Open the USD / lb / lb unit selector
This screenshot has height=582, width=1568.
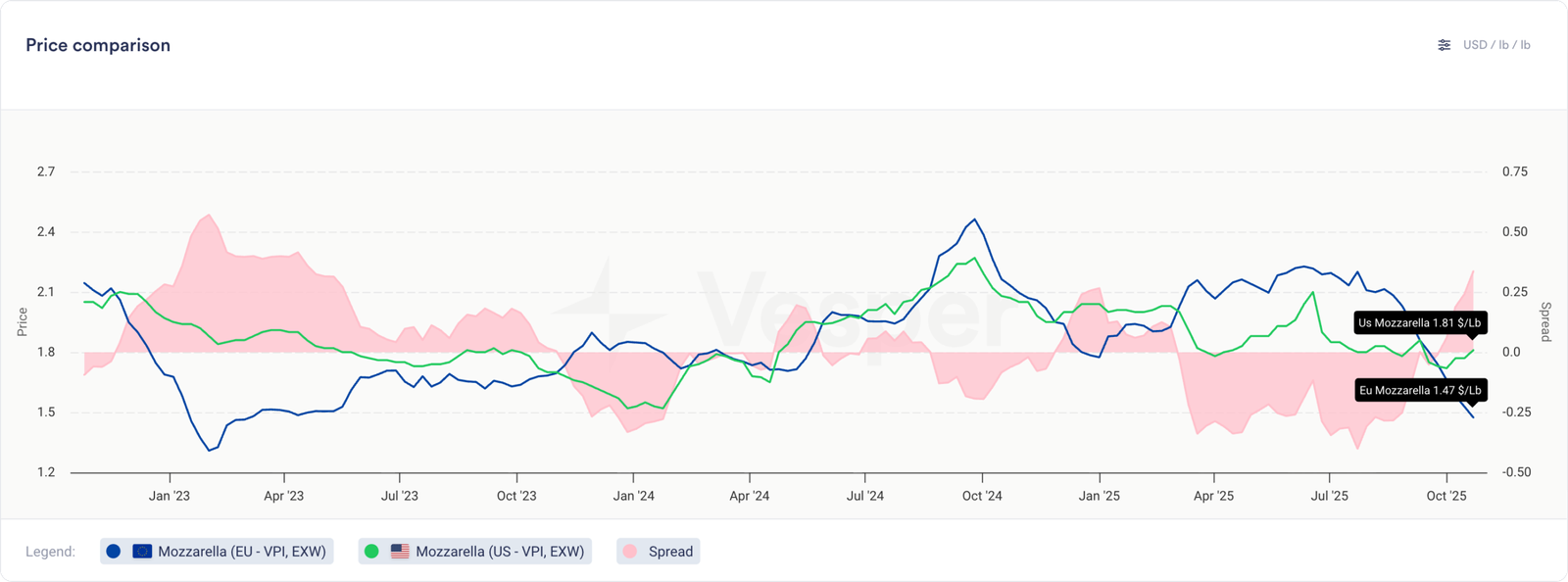1496,45
